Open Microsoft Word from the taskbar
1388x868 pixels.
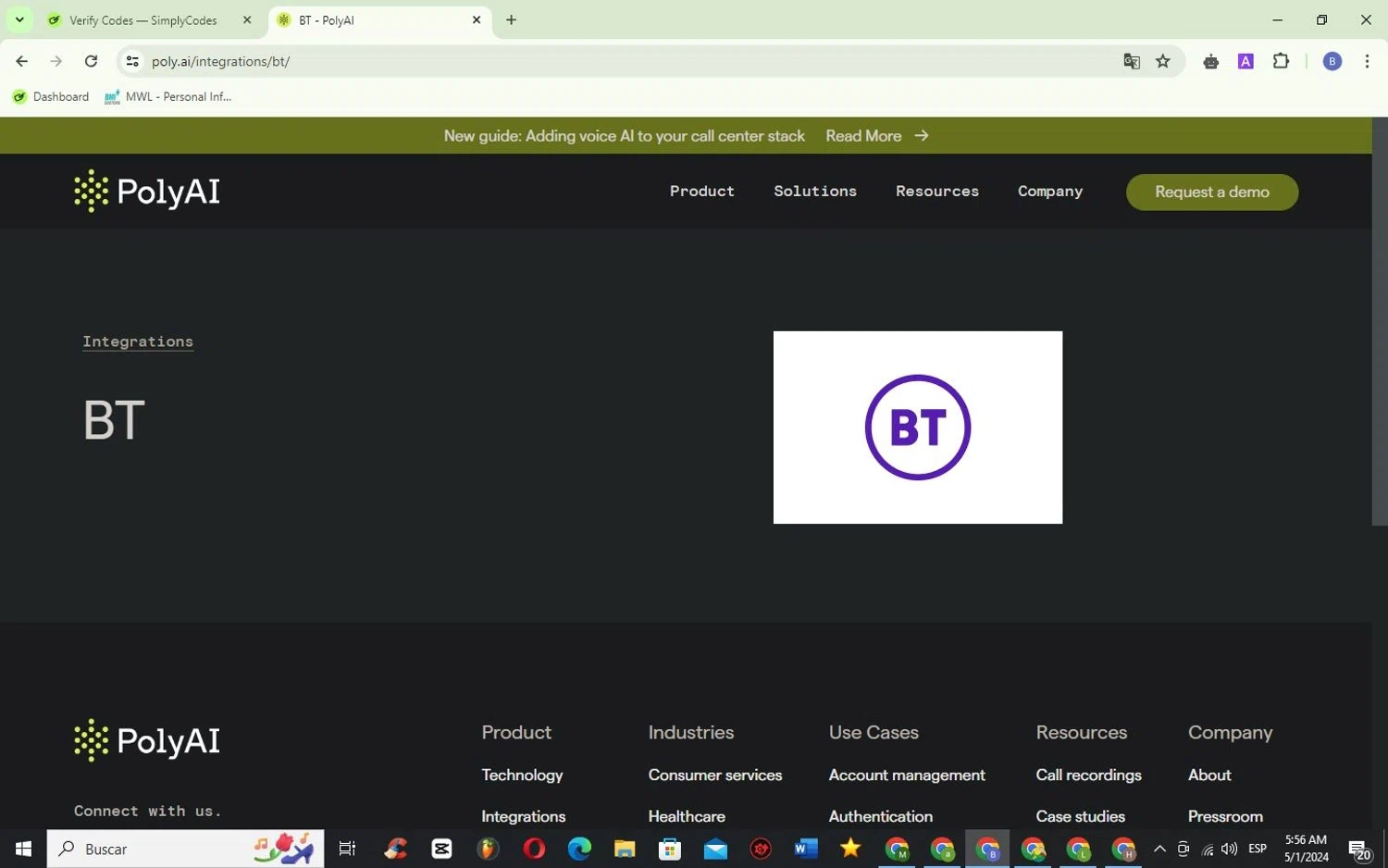click(x=806, y=849)
